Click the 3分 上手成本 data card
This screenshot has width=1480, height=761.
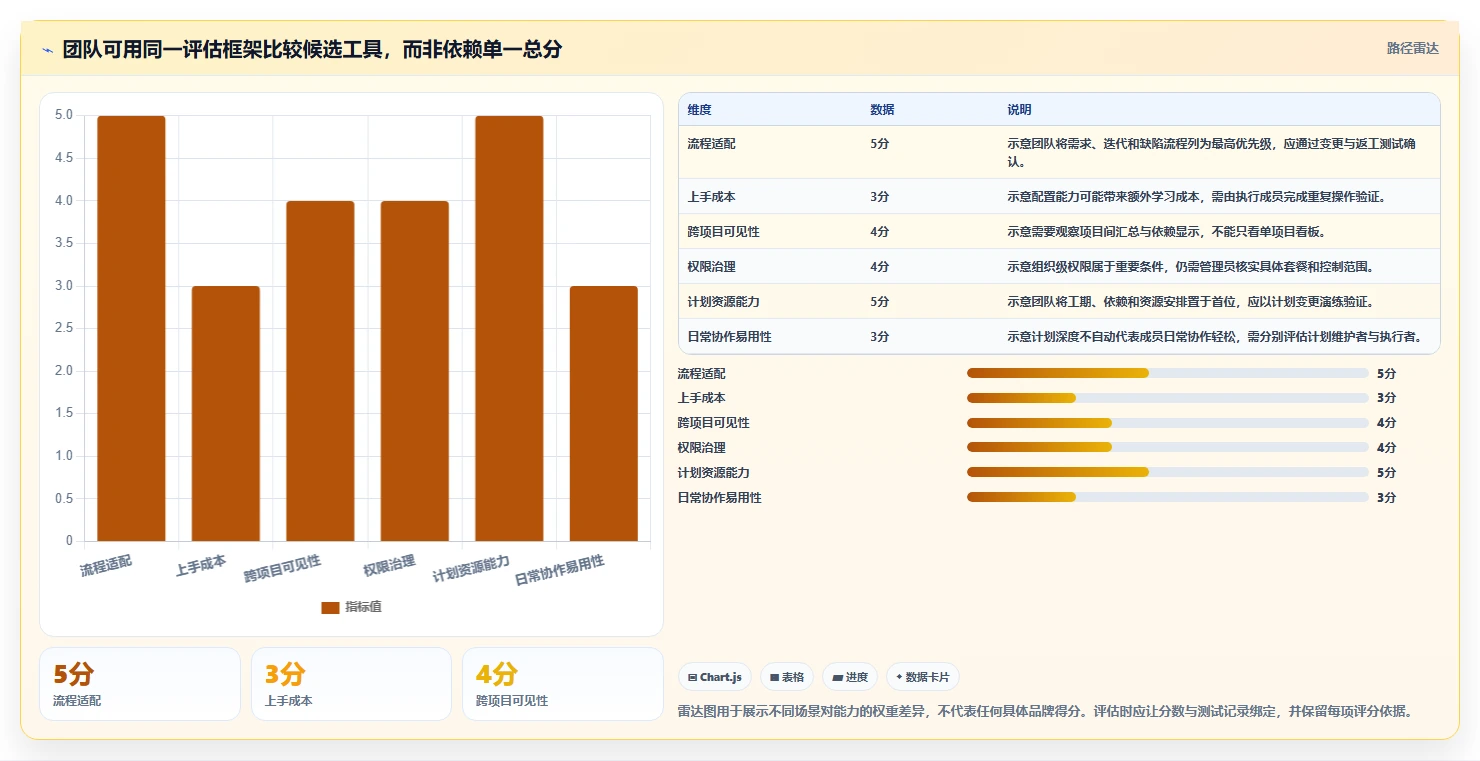[351, 684]
